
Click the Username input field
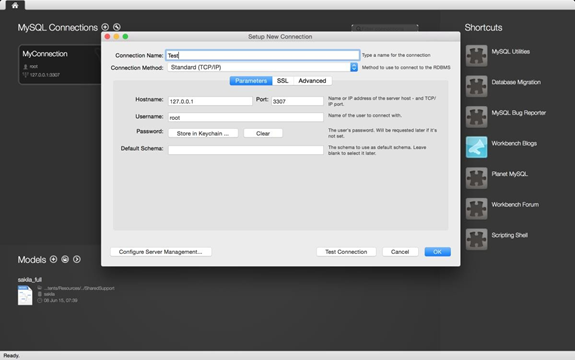(x=246, y=117)
